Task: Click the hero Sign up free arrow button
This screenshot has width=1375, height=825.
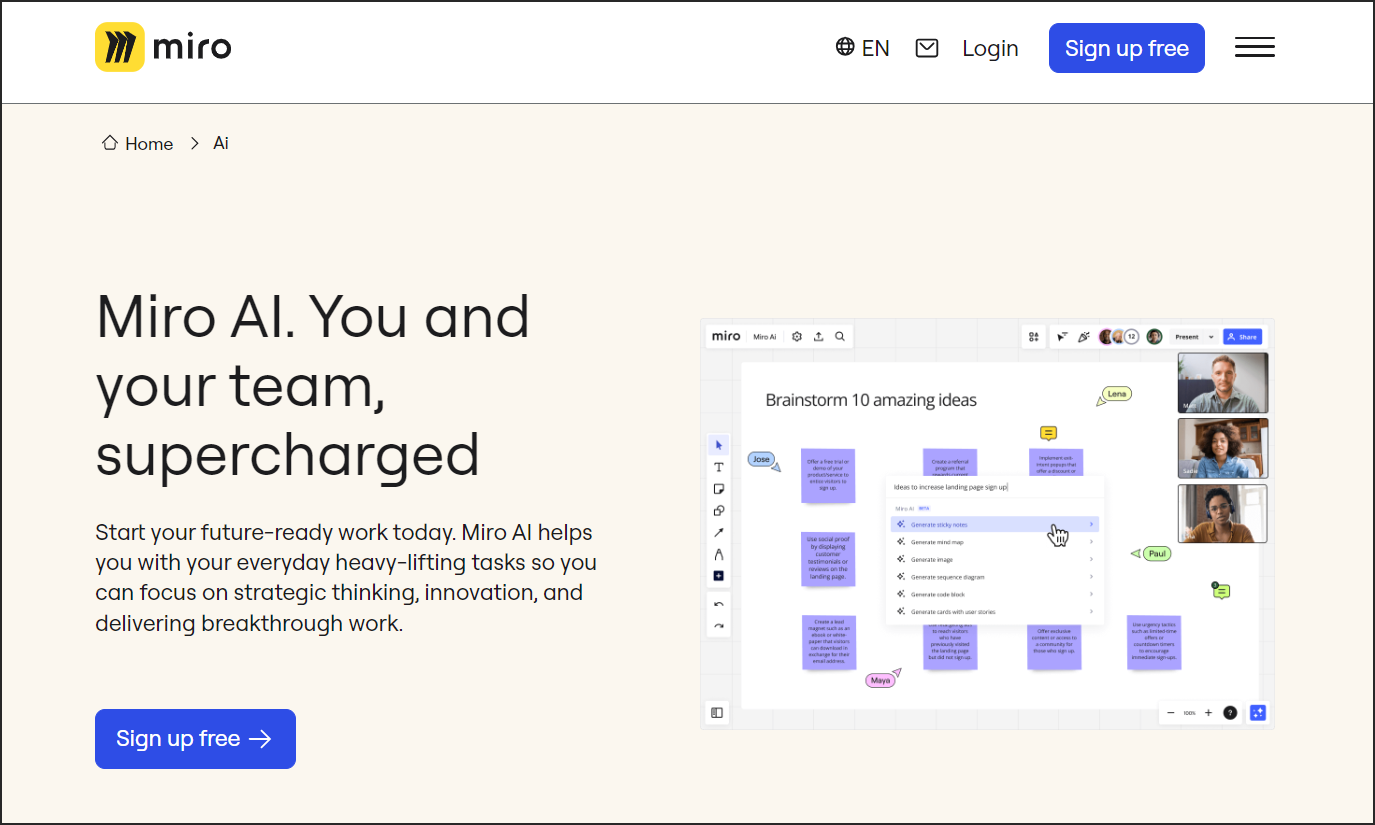Action: click(x=195, y=739)
